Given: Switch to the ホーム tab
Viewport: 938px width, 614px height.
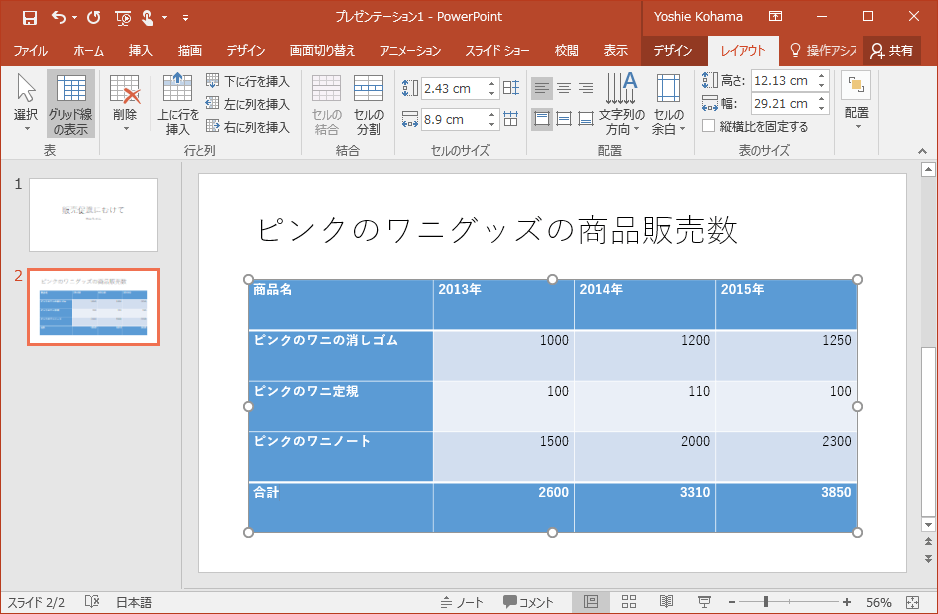Looking at the screenshot, I should [x=89, y=51].
